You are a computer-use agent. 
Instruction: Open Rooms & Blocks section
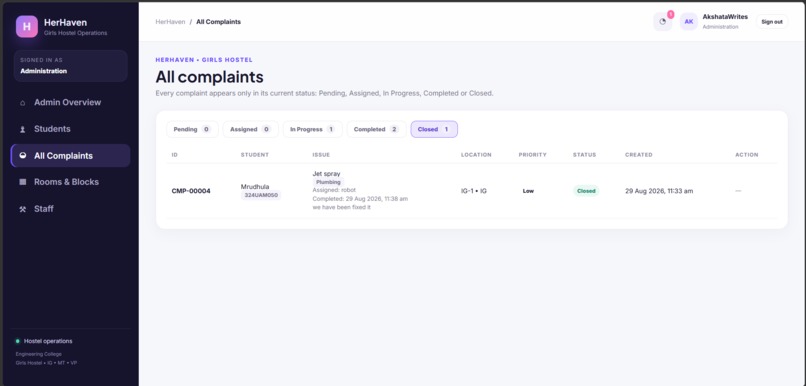[70, 182]
